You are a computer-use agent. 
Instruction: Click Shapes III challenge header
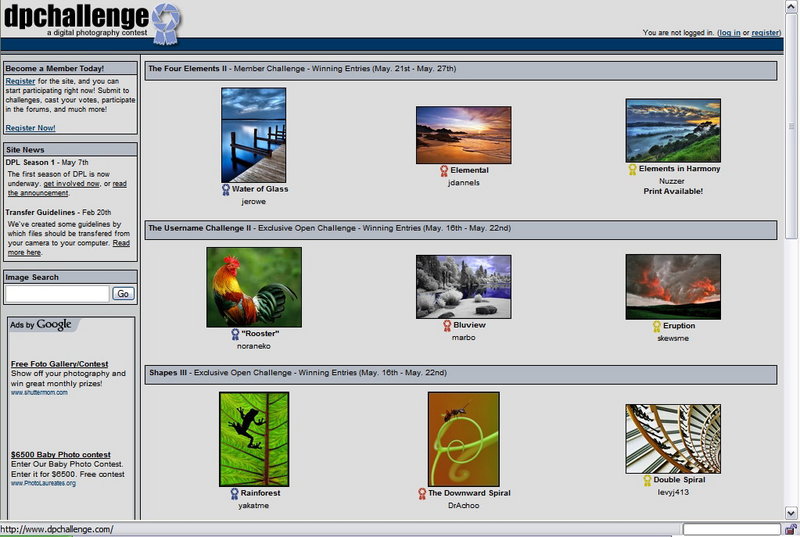click(x=461, y=375)
